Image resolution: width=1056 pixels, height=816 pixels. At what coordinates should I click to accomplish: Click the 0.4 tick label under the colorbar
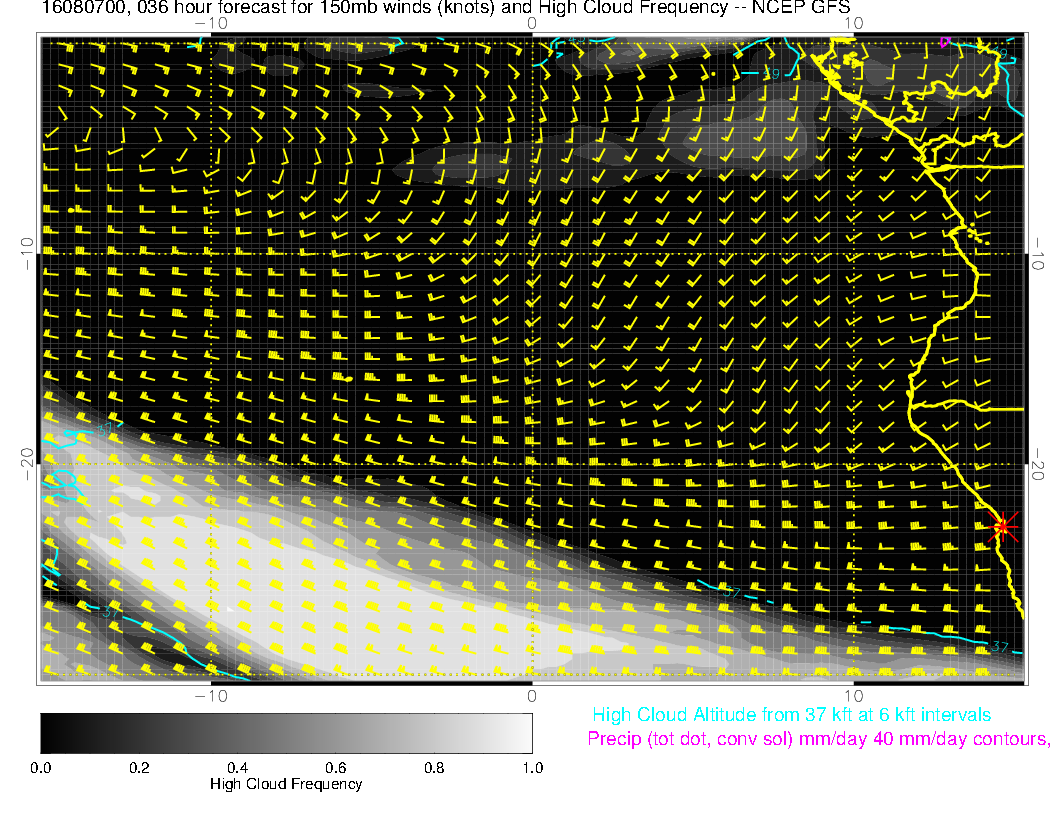pyautogui.click(x=237, y=768)
